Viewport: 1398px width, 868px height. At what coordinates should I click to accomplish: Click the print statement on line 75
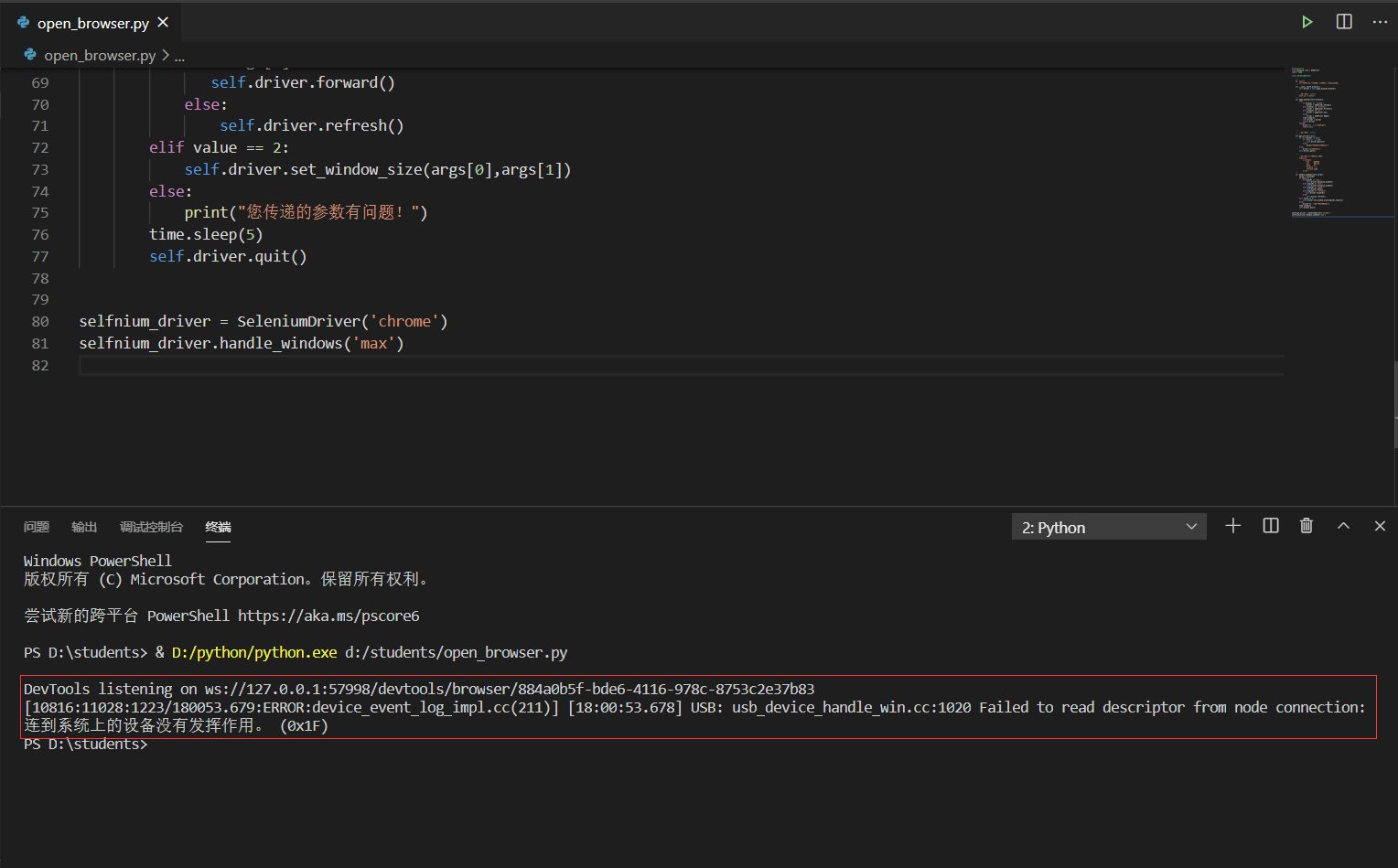point(306,212)
